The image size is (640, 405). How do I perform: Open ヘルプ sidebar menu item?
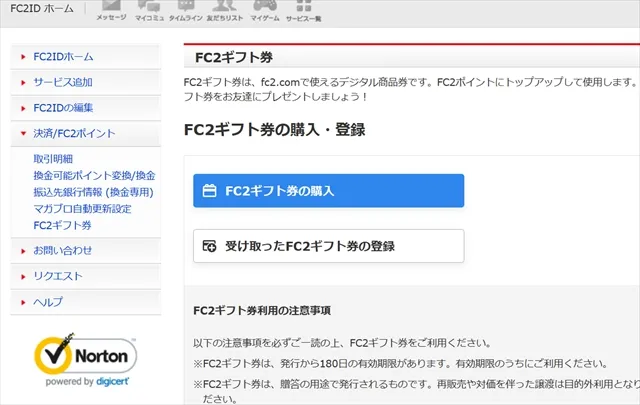[86, 302]
